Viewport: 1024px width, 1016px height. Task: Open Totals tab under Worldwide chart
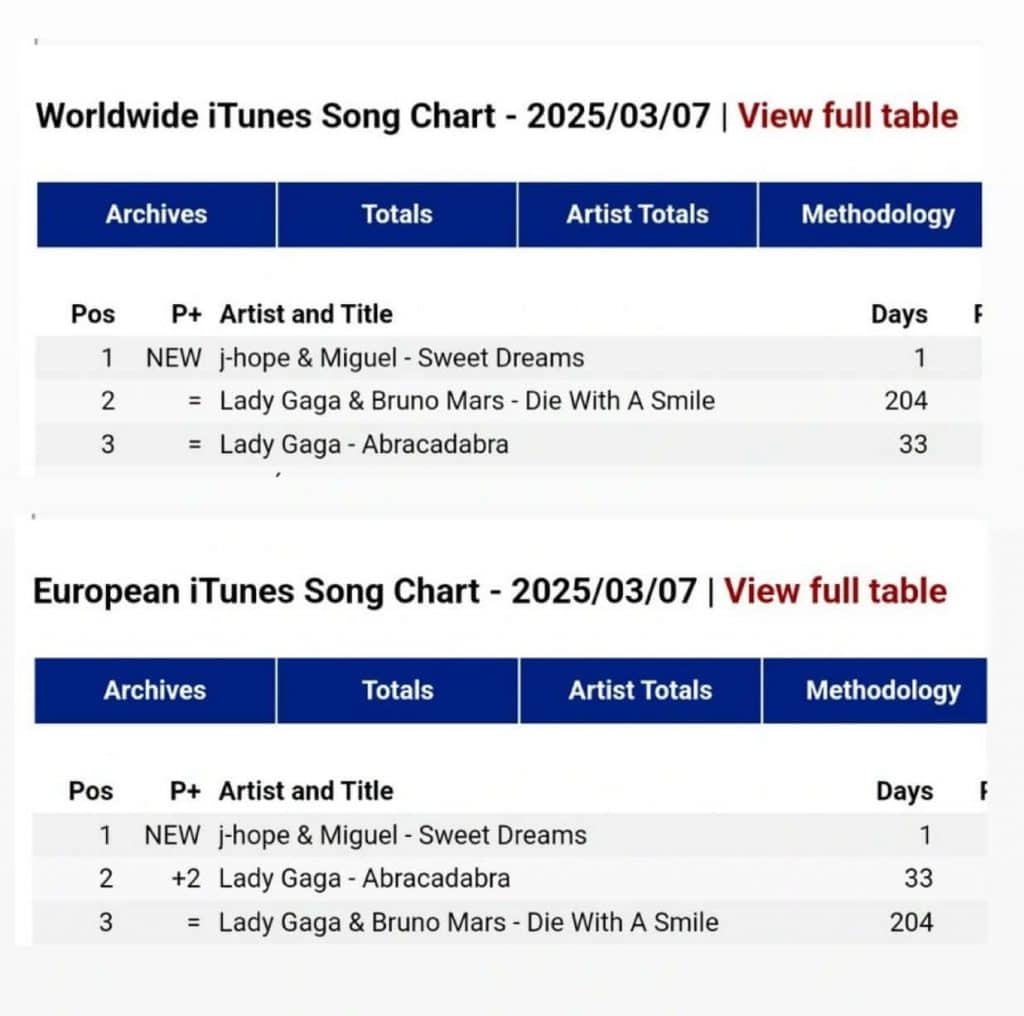click(x=397, y=214)
